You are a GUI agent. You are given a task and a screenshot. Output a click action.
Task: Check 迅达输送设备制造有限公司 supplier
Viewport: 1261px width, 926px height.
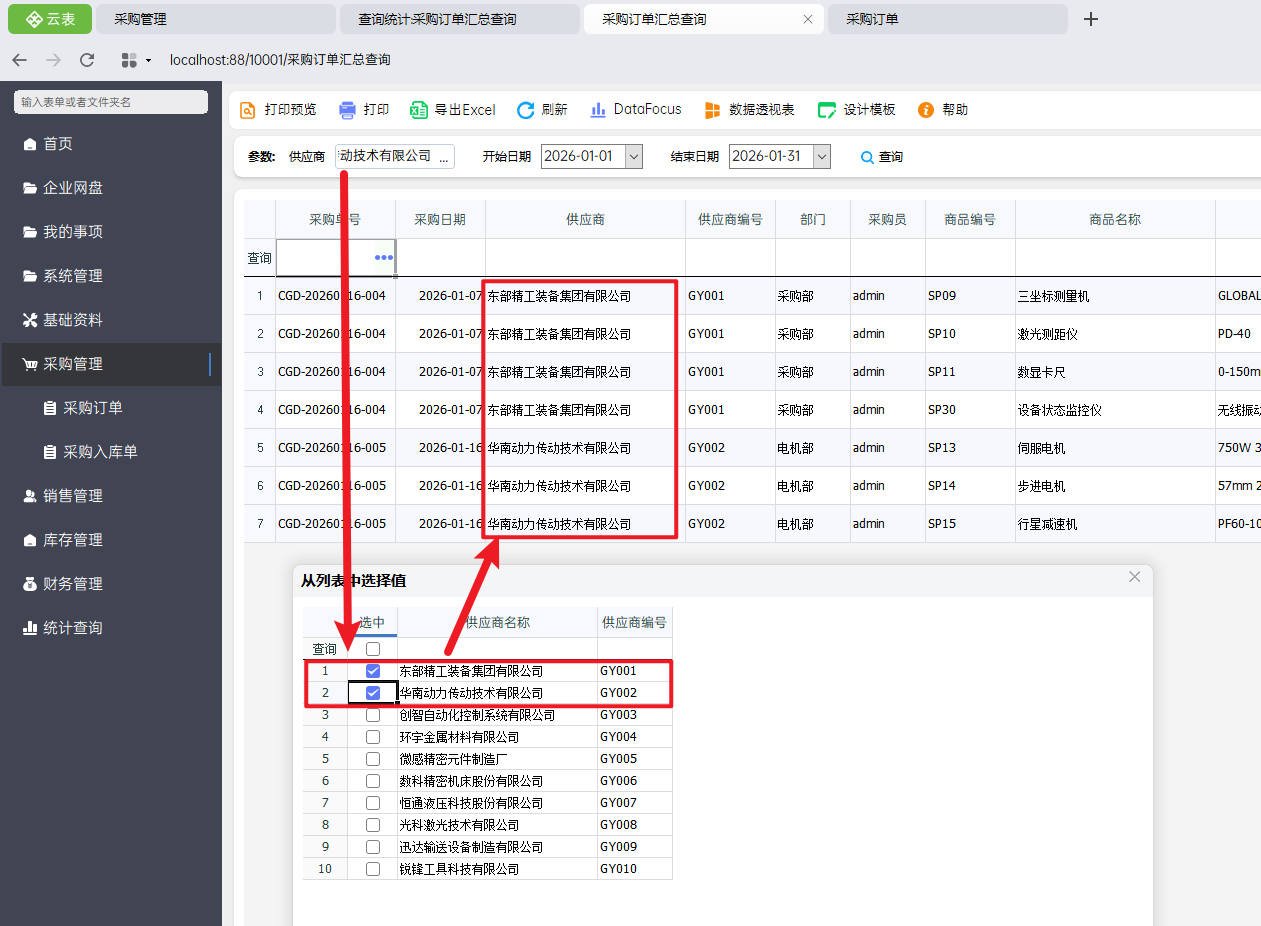click(373, 847)
